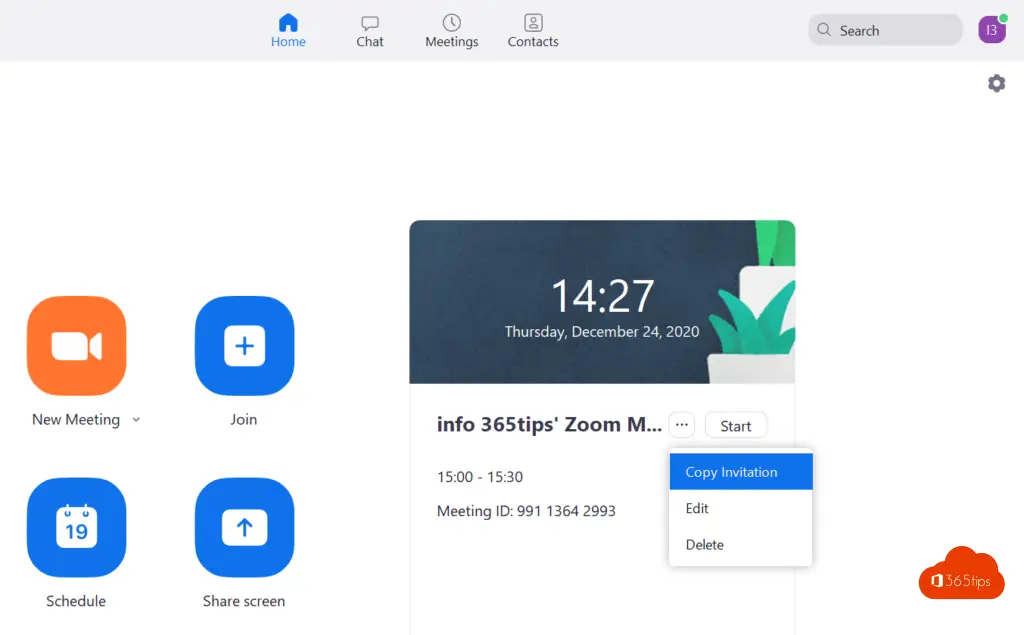Image resolution: width=1024 pixels, height=635 pixels.
Task: Choose Edit in the meeting menu
Action: point(697,508)
